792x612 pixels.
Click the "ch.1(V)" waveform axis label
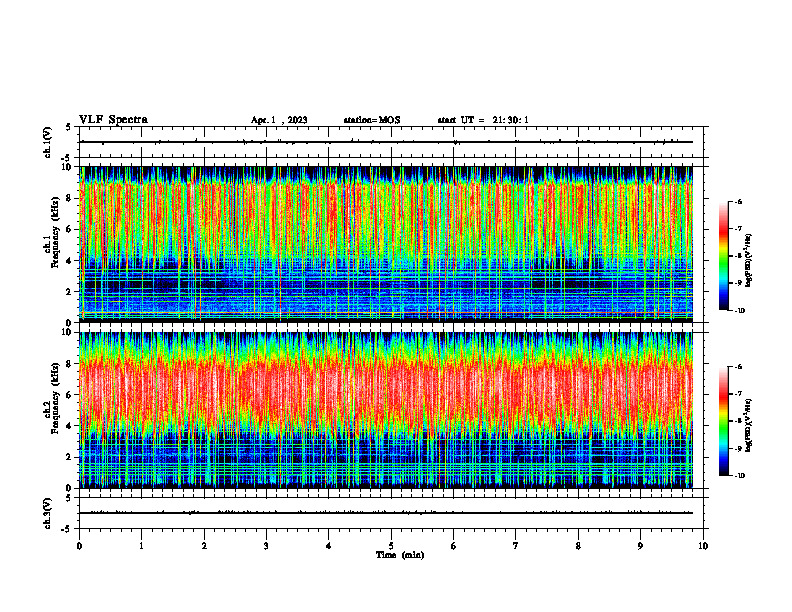(47, 142)
